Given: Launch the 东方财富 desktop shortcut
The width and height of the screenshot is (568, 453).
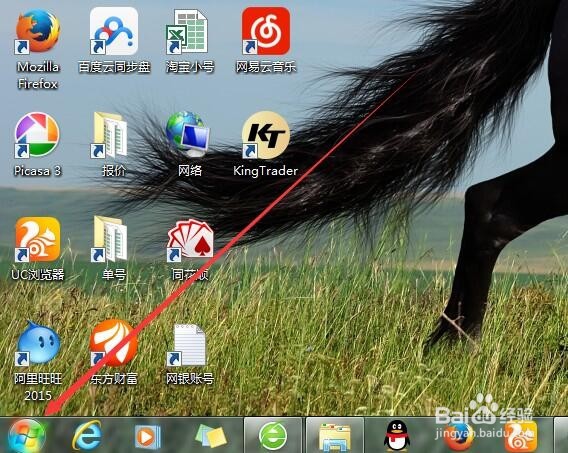Looking at the screenshot, I should click(114, 343).
